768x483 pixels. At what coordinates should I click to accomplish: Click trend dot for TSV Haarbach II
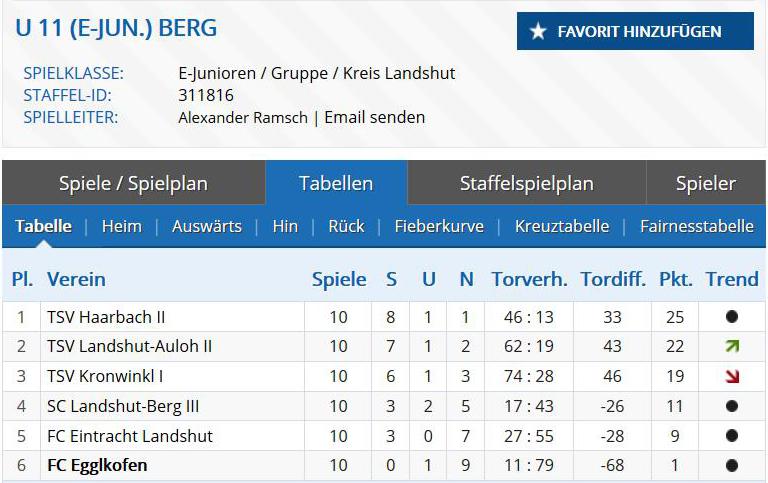coord(732,317)
